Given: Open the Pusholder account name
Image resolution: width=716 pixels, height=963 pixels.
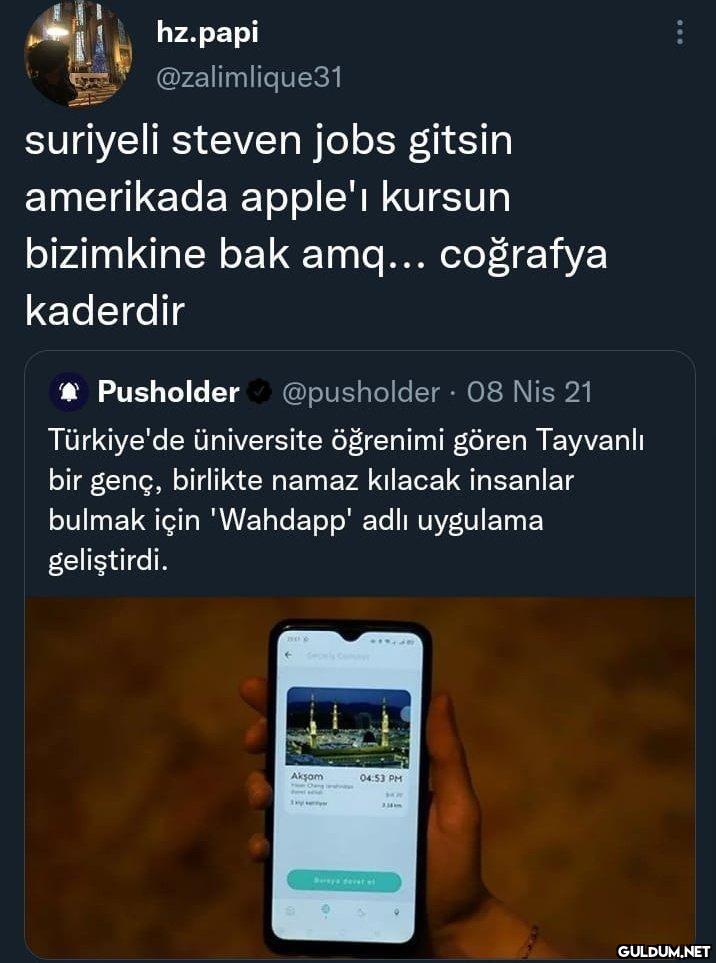Looking at the screenshot, I should point(168,392).
